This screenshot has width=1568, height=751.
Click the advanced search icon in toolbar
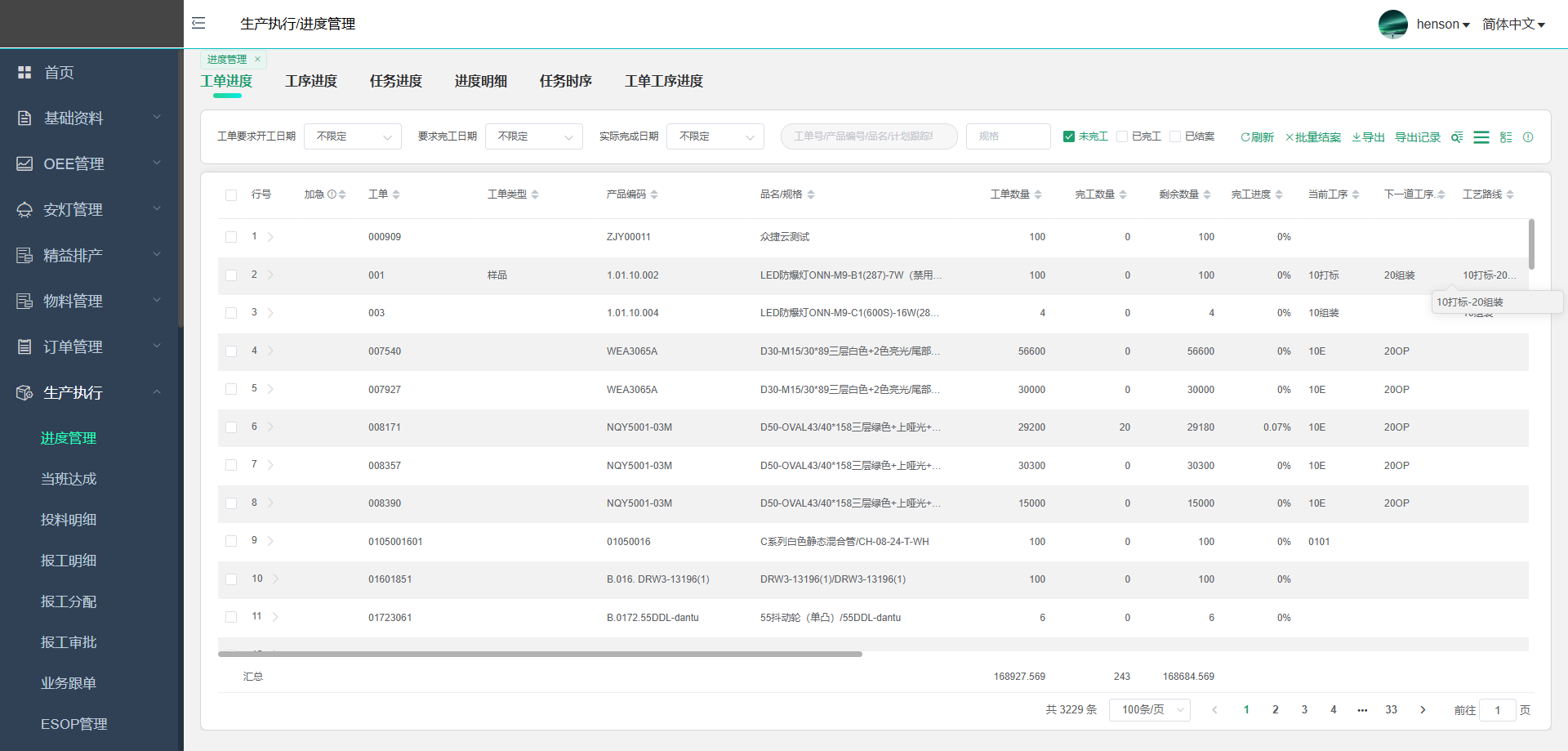1456,137
